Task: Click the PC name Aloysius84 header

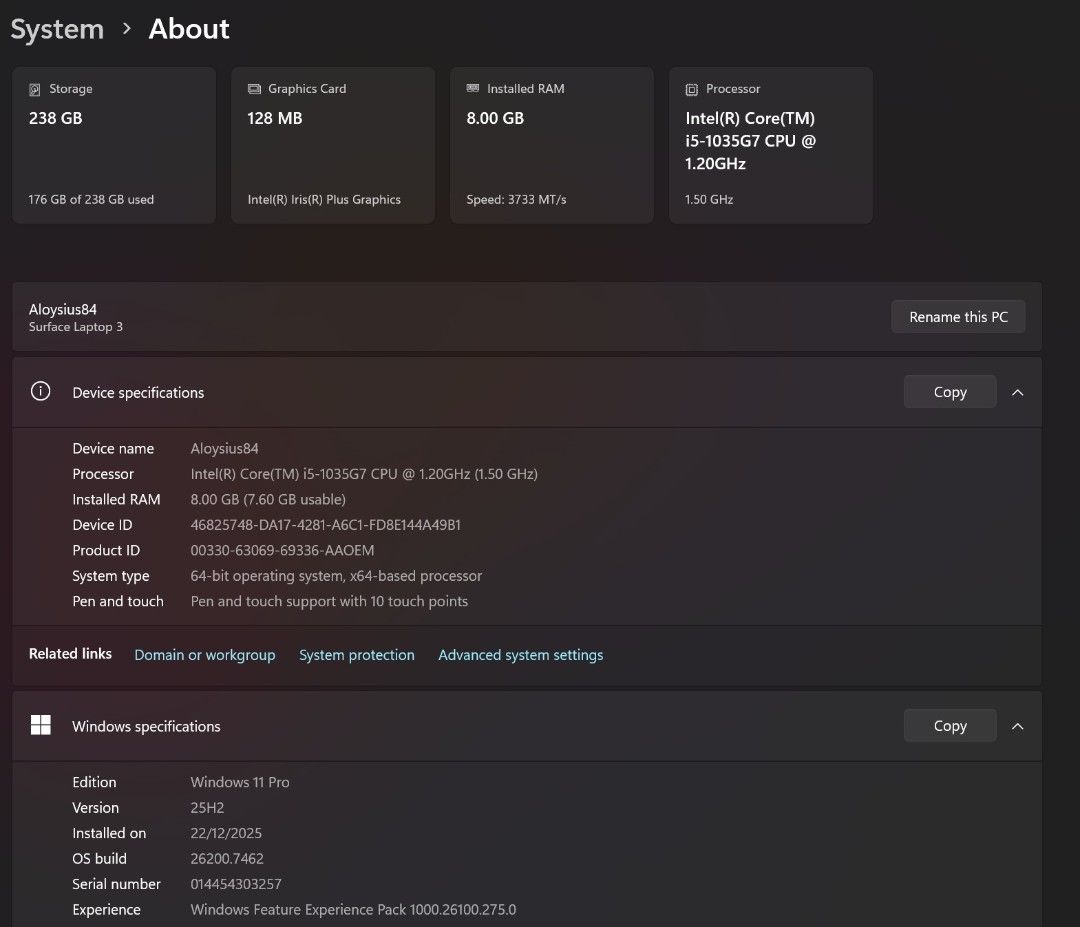Action: (x=63, y=309)
